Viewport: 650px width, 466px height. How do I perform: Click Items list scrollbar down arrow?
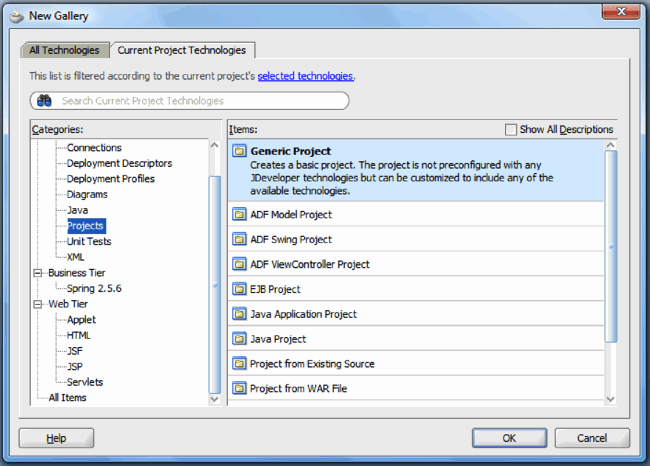click(610, 399)
